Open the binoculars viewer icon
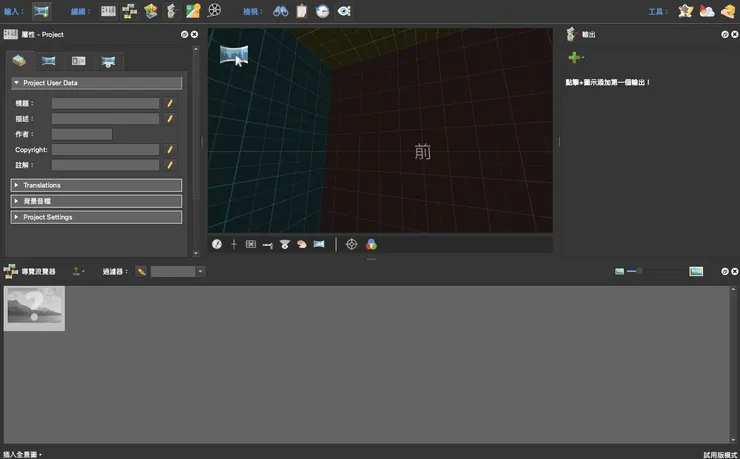Screen dimensions: 740x459 click(x=281, y=11)
